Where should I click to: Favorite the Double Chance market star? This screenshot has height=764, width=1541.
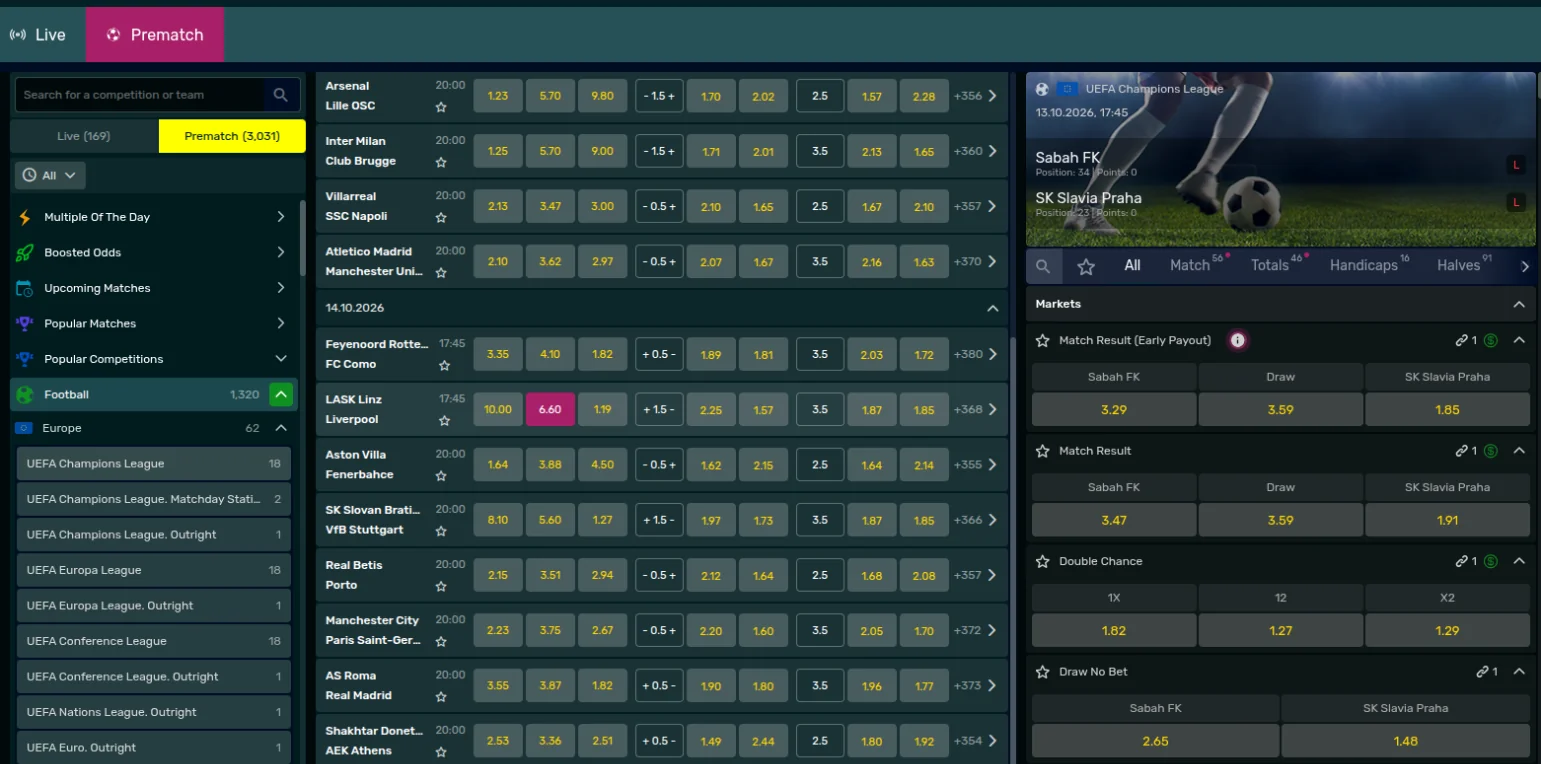pos(1043,561)
